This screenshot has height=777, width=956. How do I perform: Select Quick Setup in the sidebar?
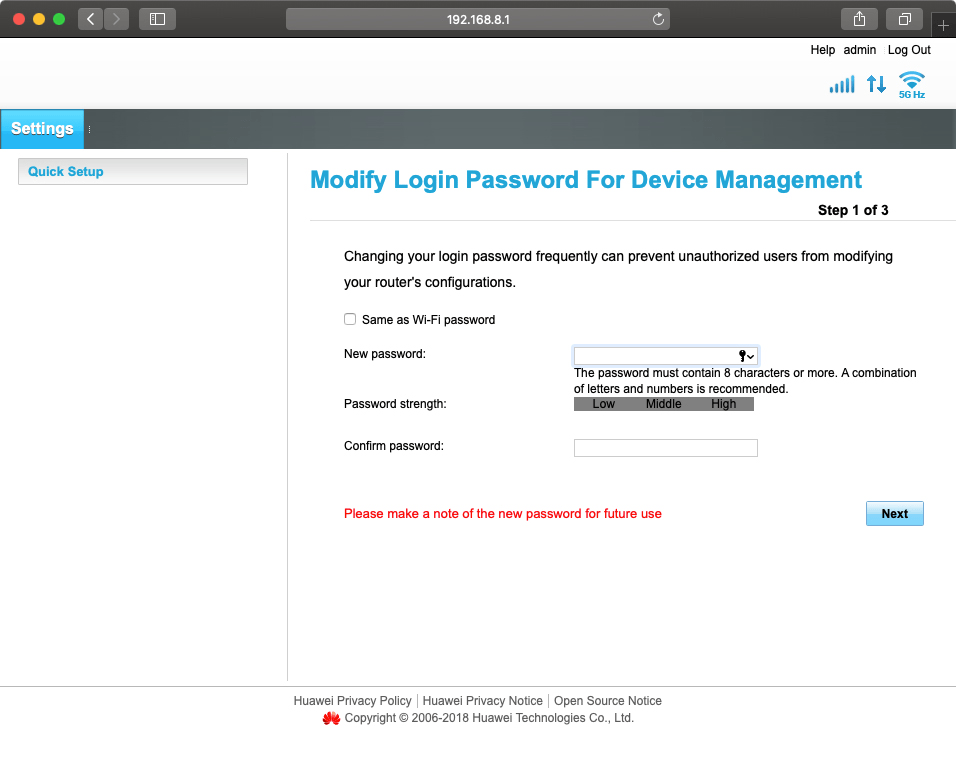point(133,172)
